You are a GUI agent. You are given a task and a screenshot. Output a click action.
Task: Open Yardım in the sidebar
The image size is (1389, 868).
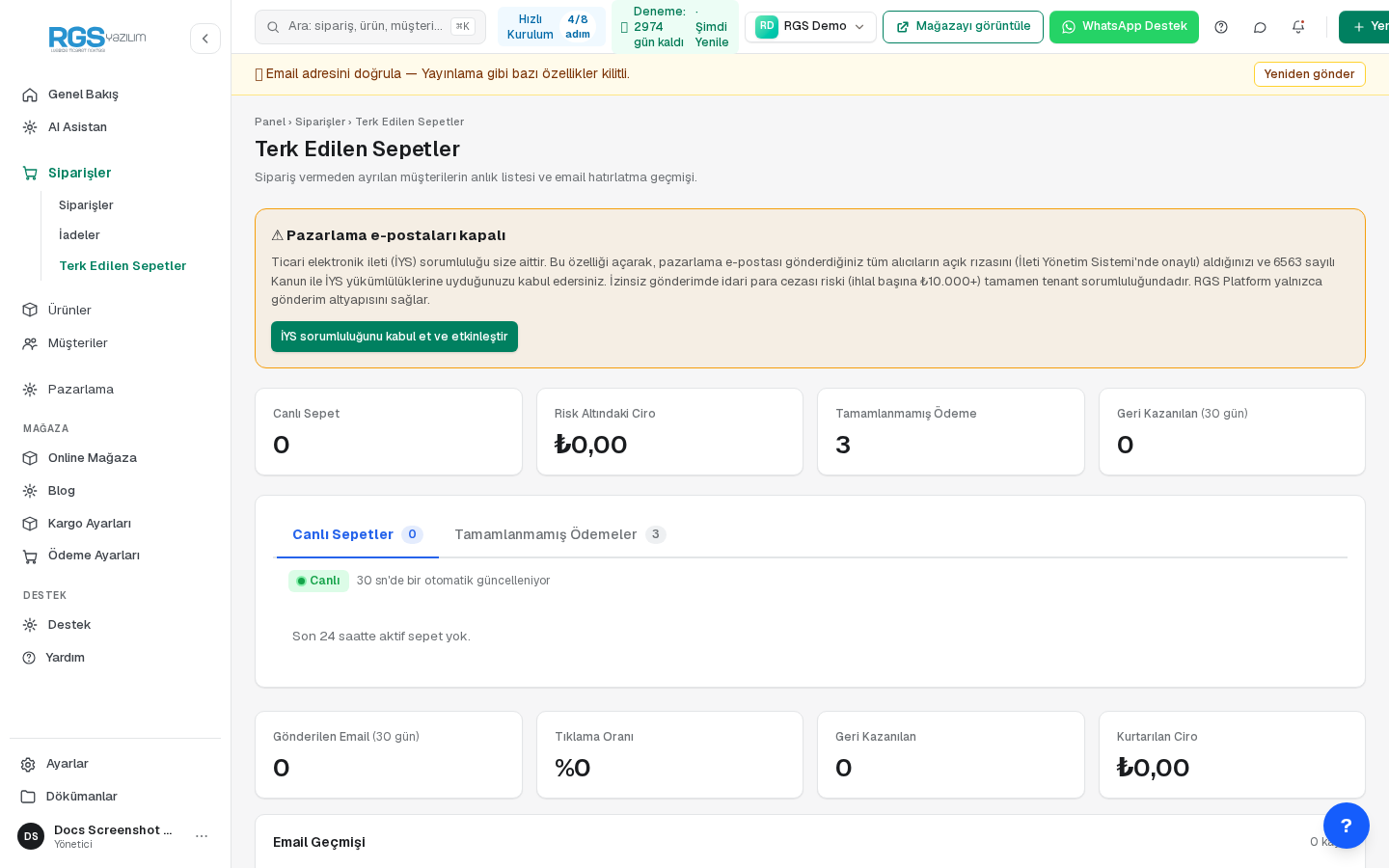tap(116, 658)
